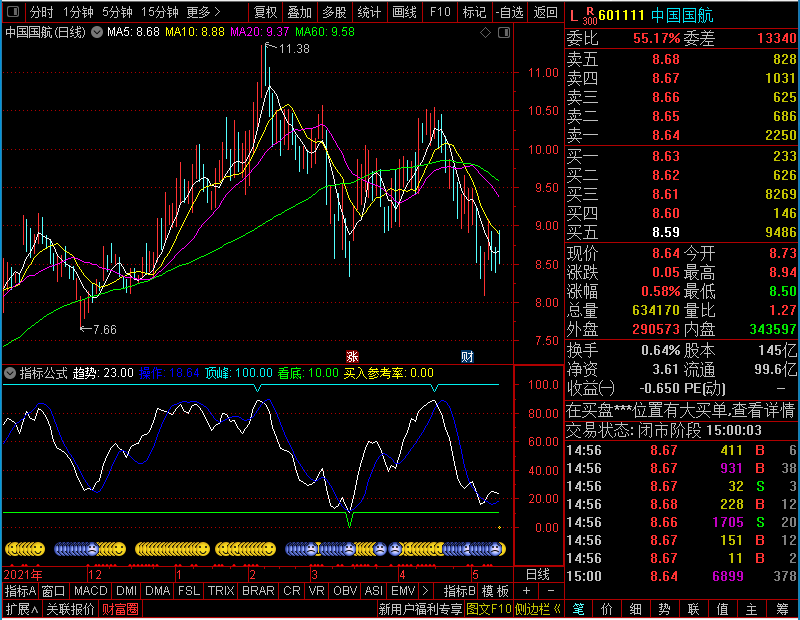Open the 指标B indicator group menu
Image resolution: width=800 pixels, height=620 pixels.
coord(460,591)
